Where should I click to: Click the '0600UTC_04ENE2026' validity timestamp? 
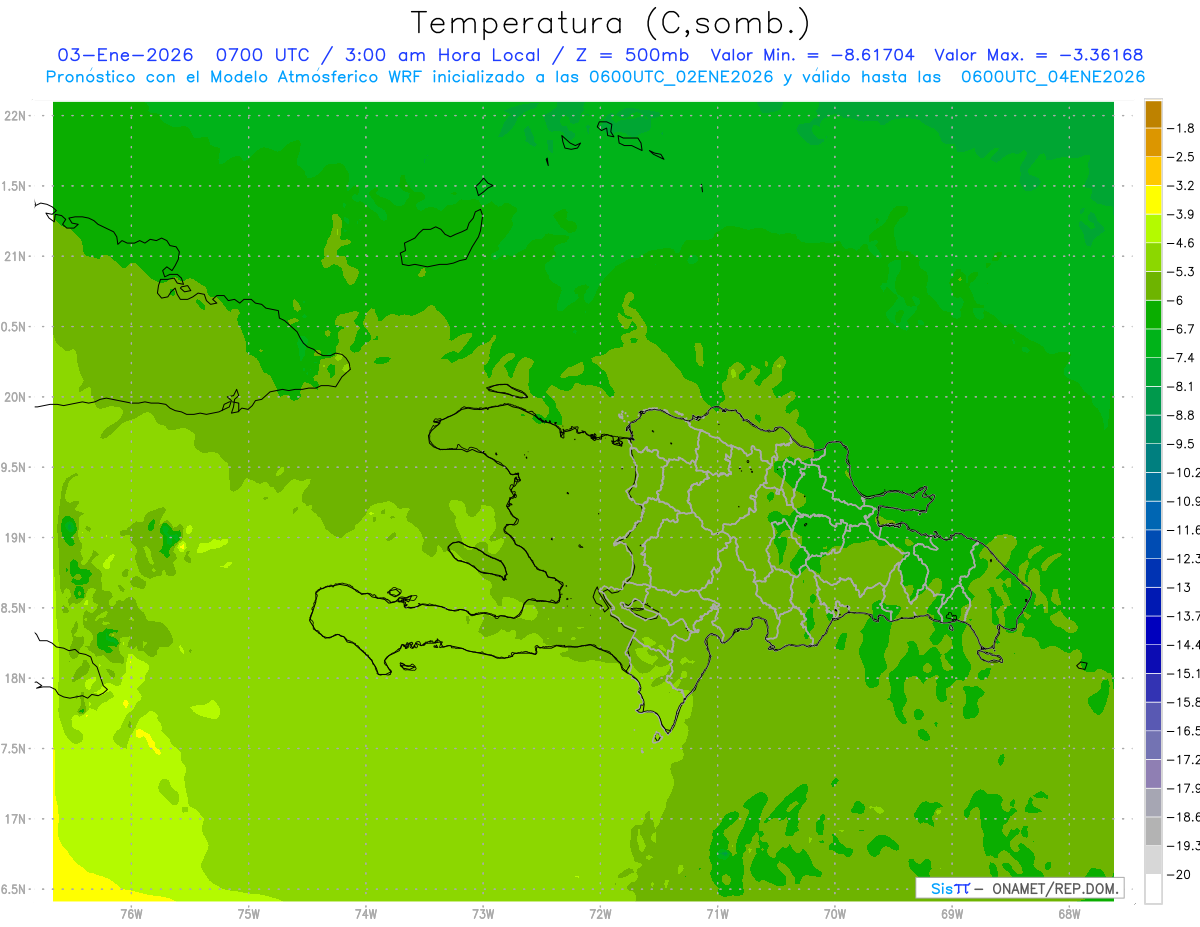[1052, 77]
